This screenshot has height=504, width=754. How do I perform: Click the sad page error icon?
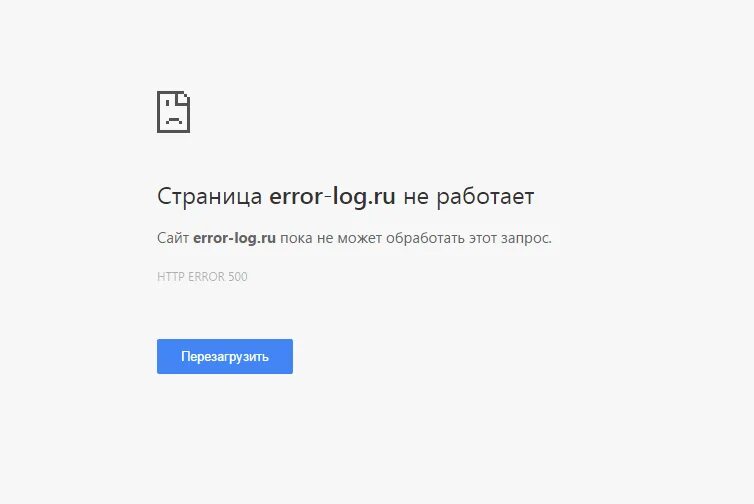pos(174,112)
